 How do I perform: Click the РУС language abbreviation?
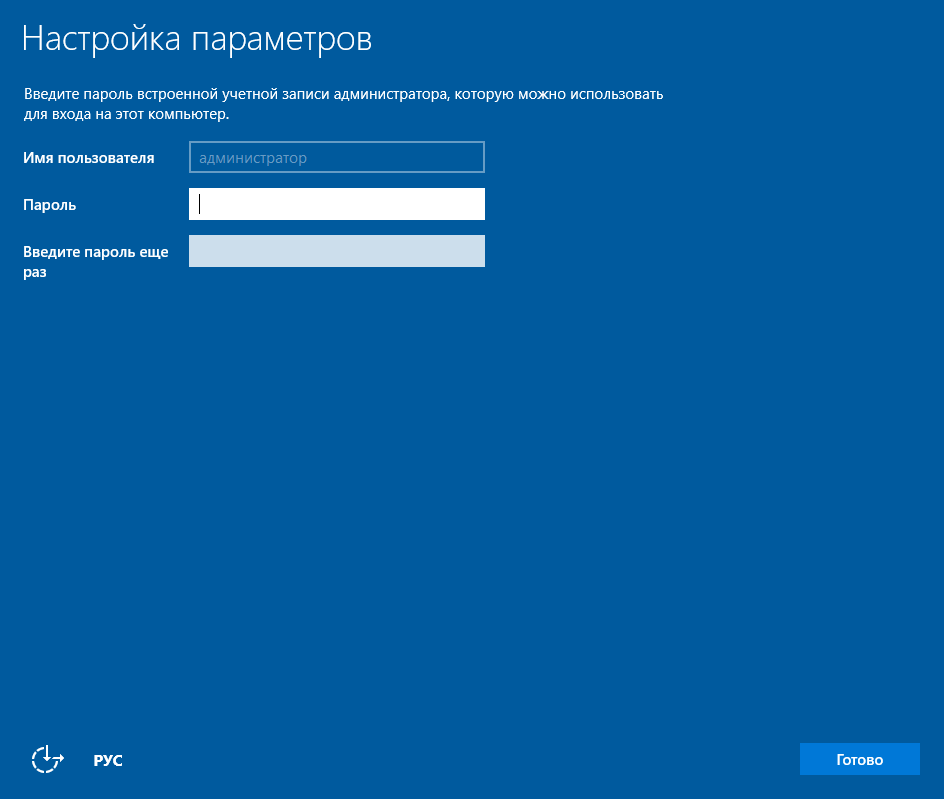[108, 760]
